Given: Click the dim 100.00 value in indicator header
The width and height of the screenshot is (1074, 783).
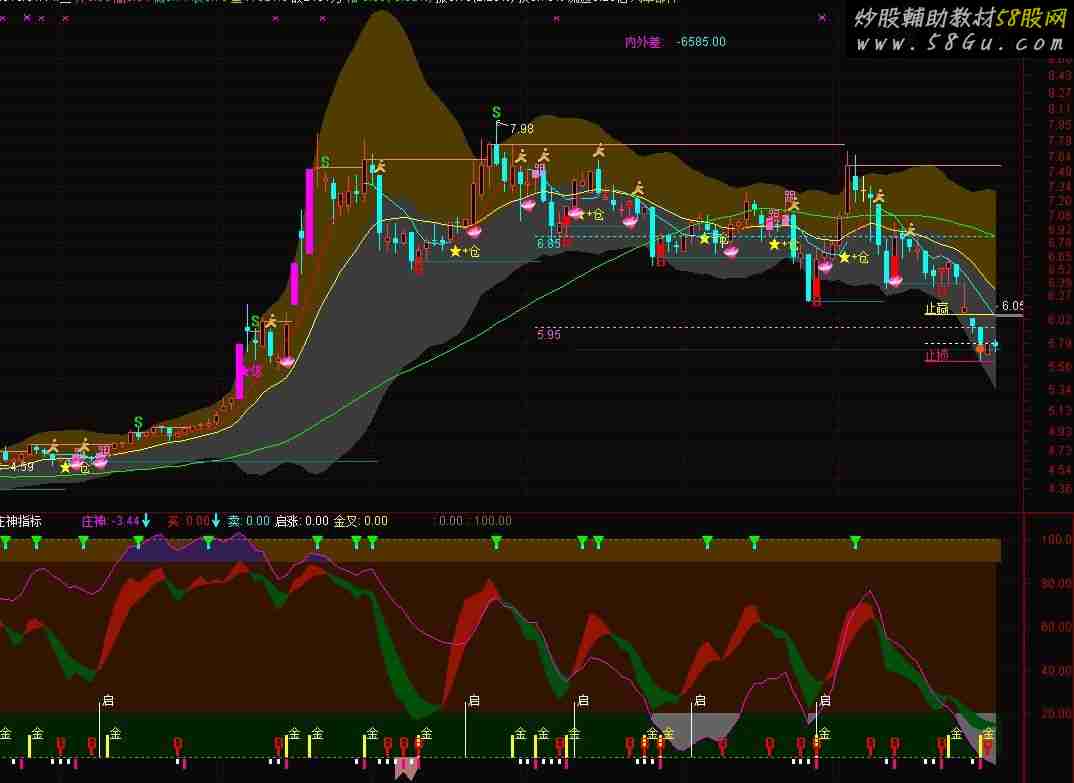Looking at the screenshot, I should (492, 521).
